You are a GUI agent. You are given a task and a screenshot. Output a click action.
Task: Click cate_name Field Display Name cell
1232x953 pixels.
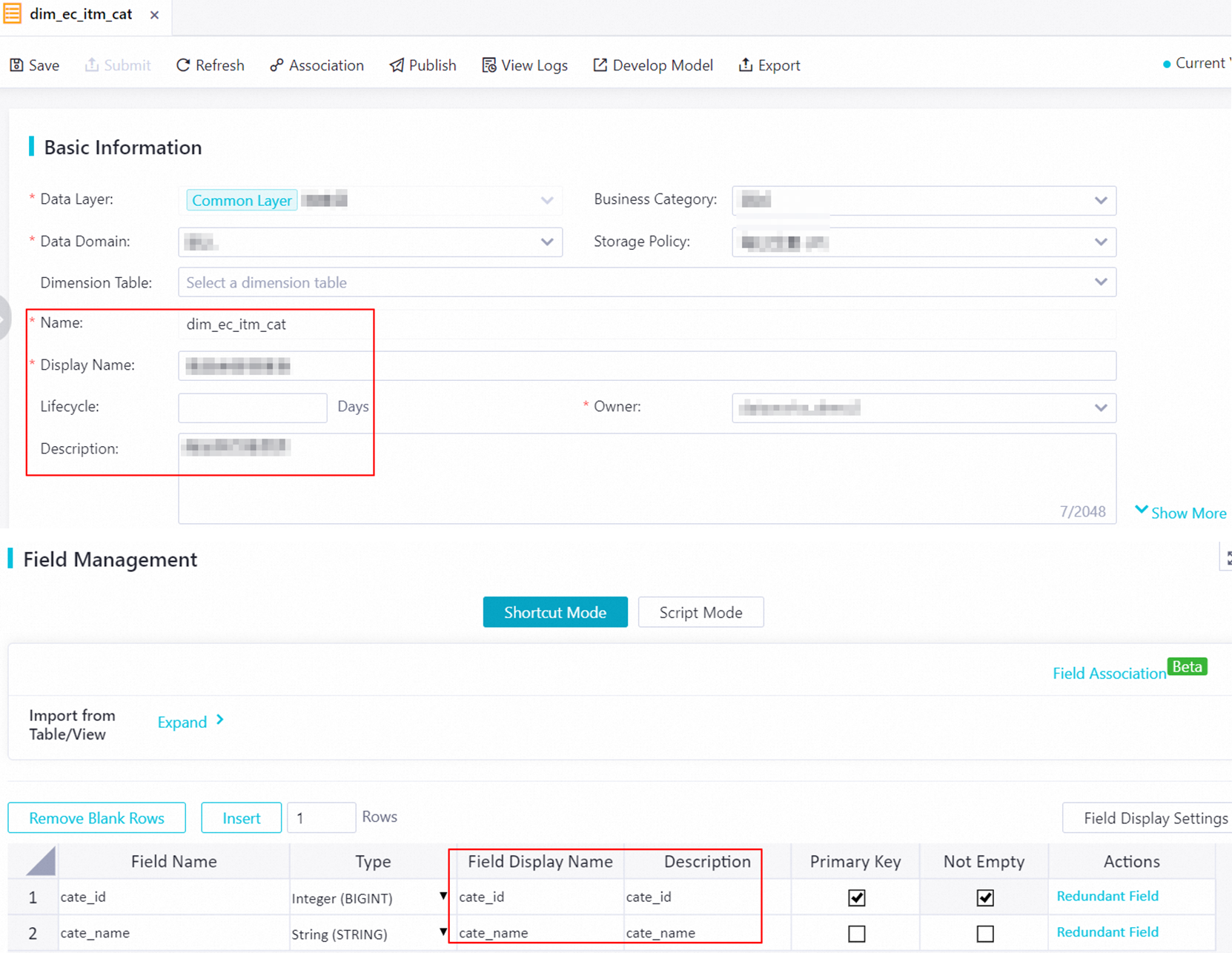540,932
